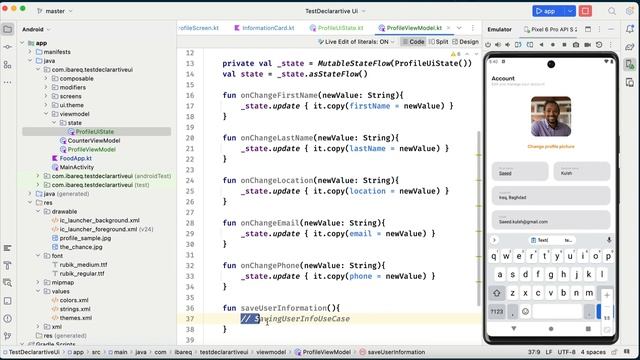Open the Running Devices tool window icon
This screenshot has width=640, height=360.
click(x=630, y=64)
